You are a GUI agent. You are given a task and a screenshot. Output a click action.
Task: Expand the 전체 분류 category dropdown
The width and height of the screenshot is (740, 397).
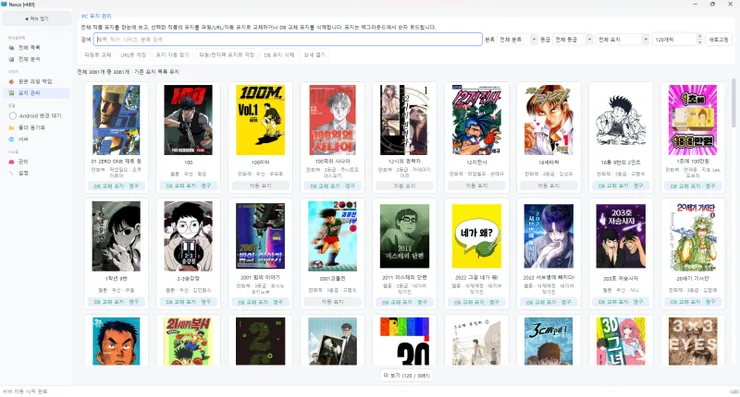[x=517, y=40]
